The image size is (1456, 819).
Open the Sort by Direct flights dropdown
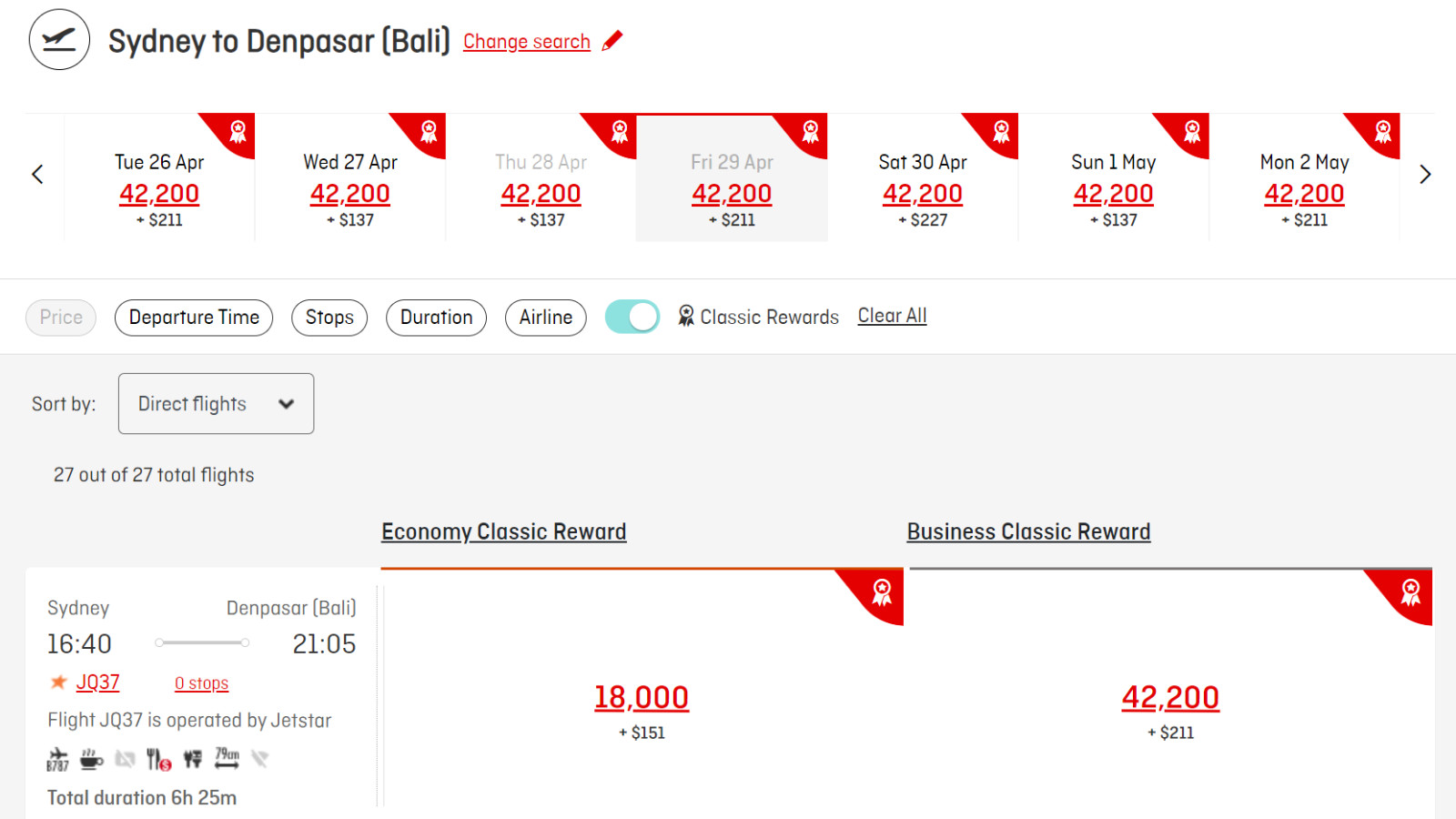216,403
